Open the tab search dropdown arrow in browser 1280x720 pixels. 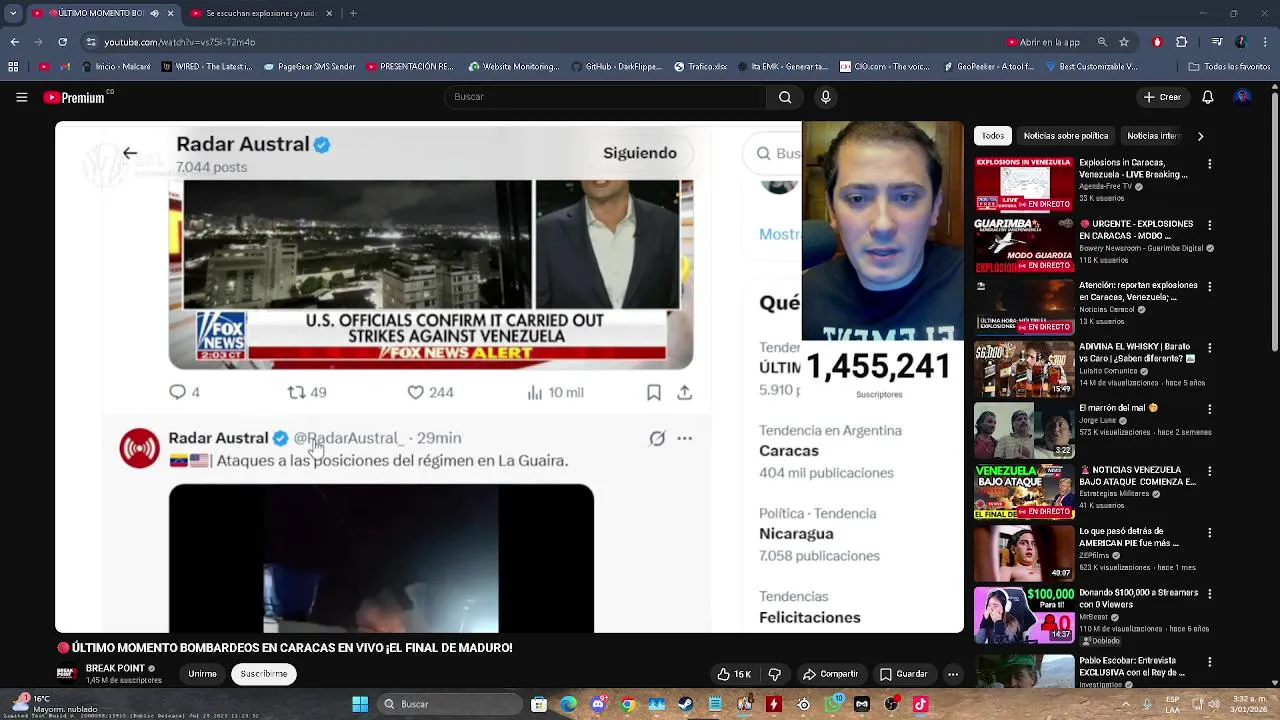click(x=12, y=13)
